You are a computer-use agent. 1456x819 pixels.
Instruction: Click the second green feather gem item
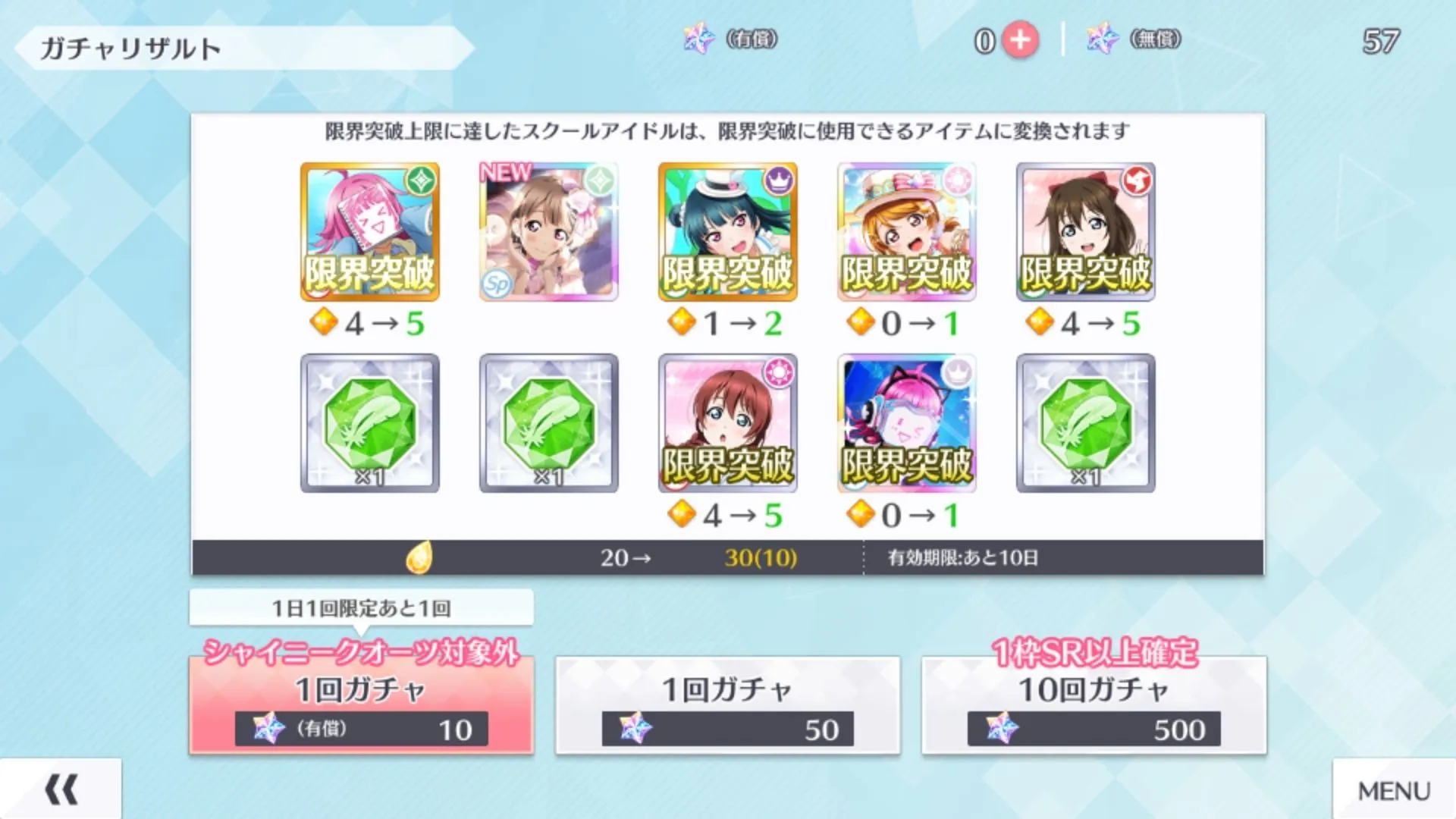point(549,423)
